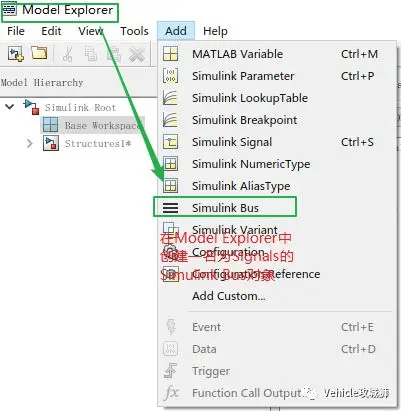
Task: Click the Delete X toolbar icon
Action: tap(137, 54)
